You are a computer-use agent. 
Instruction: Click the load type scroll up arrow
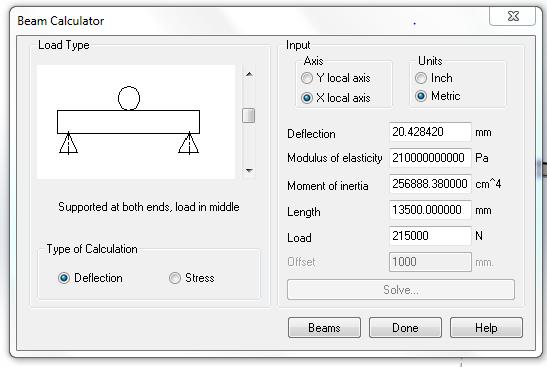249,74
